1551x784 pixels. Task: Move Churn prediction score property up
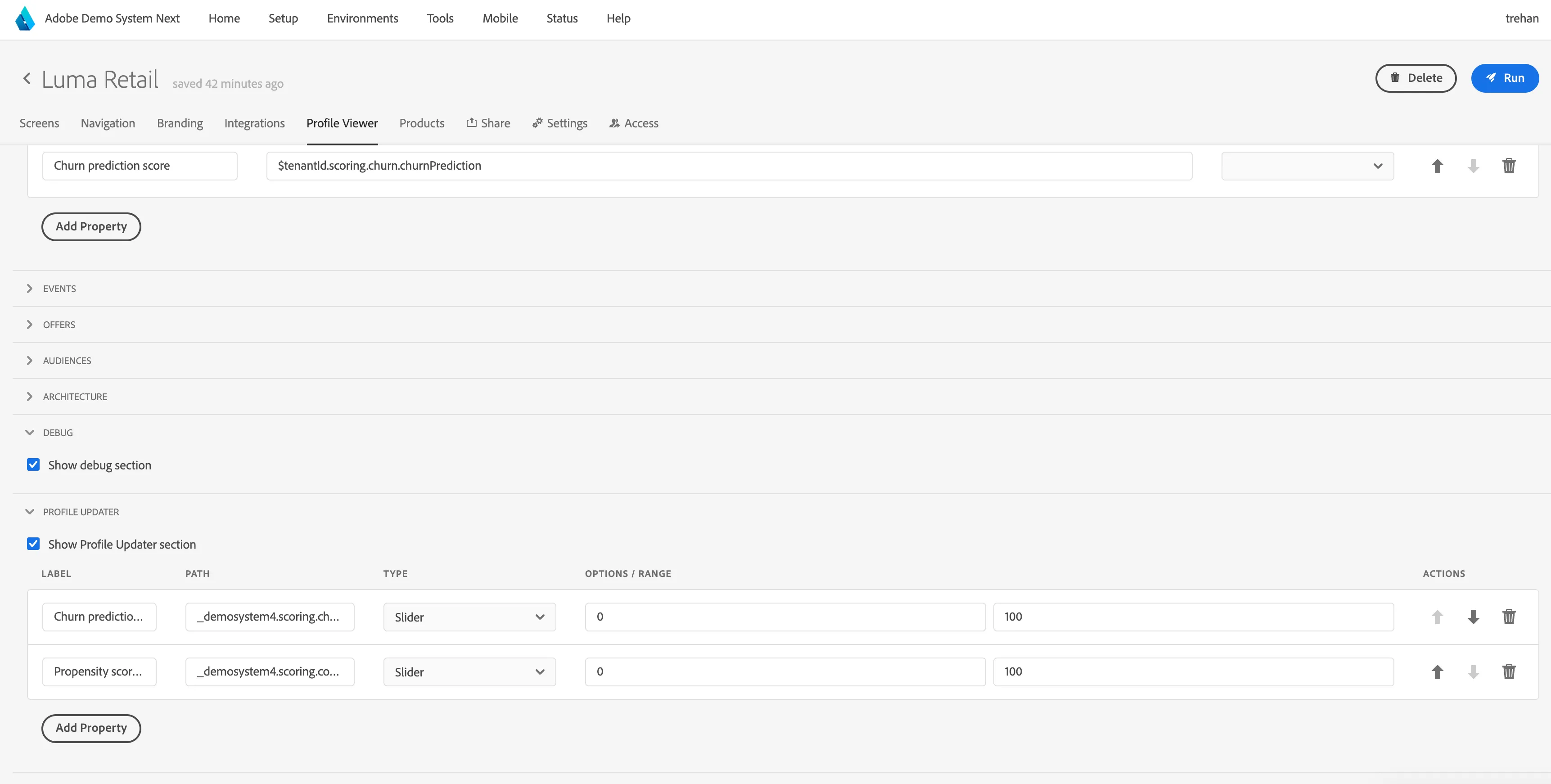click(1437, 166)
